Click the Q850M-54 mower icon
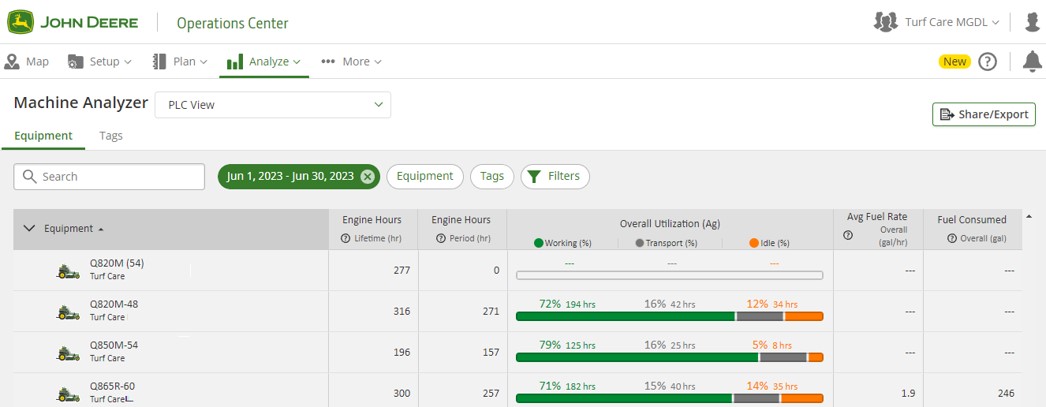Viewport: 1046px width, 407px height. (68, 353)
